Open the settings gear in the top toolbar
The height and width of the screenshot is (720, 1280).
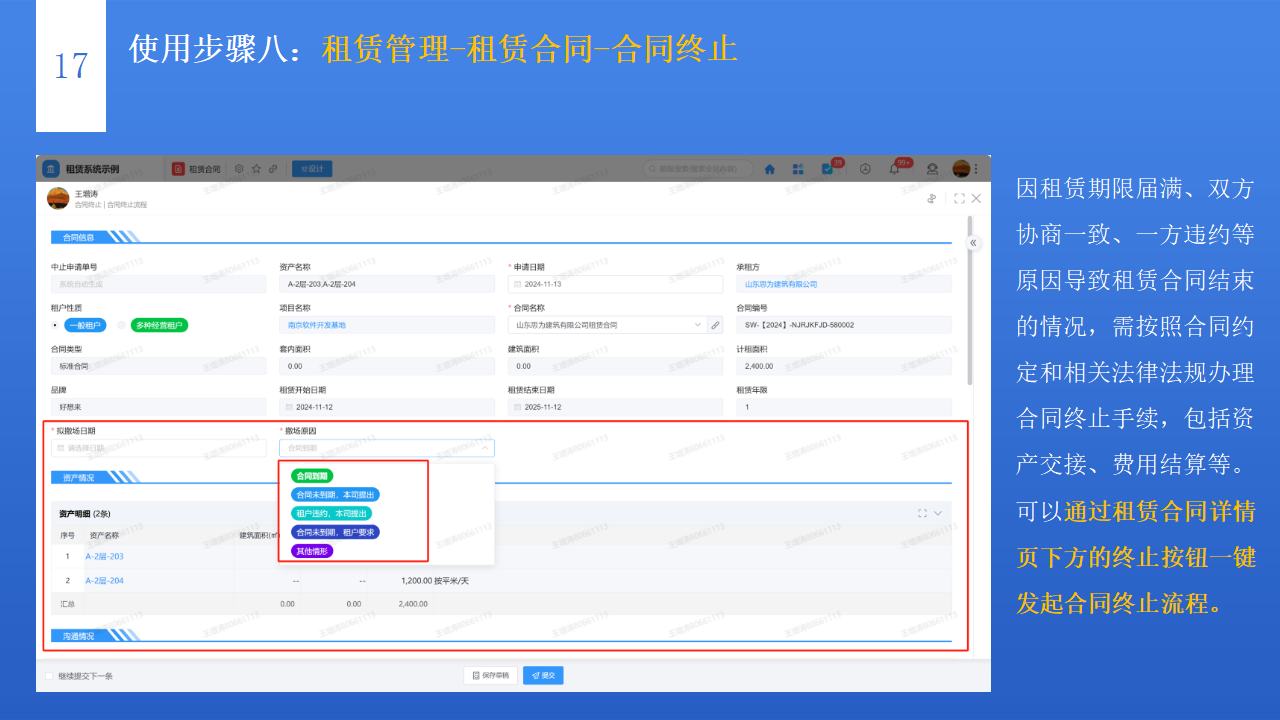pos(238,169)
